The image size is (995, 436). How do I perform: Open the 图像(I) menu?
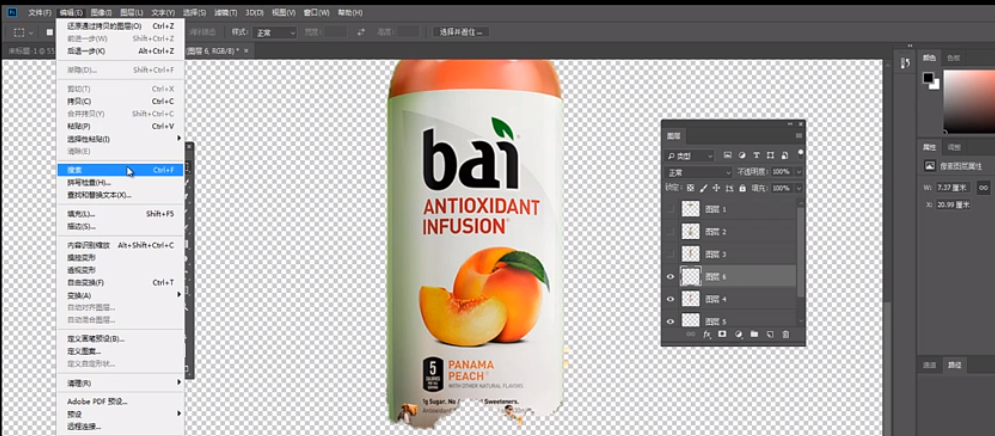coord(101,13)
